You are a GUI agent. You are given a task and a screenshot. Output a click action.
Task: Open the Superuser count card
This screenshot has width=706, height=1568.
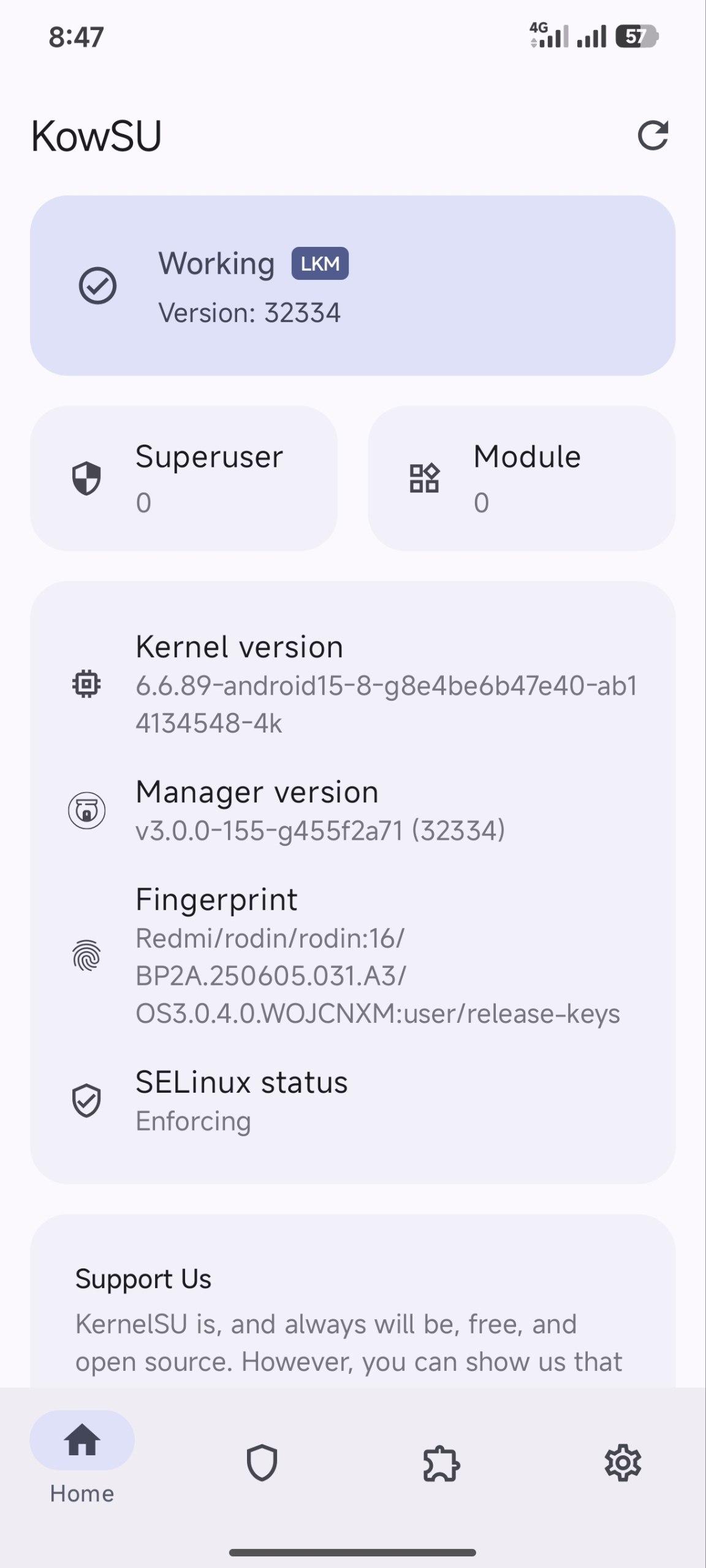(x=184, y=478)
